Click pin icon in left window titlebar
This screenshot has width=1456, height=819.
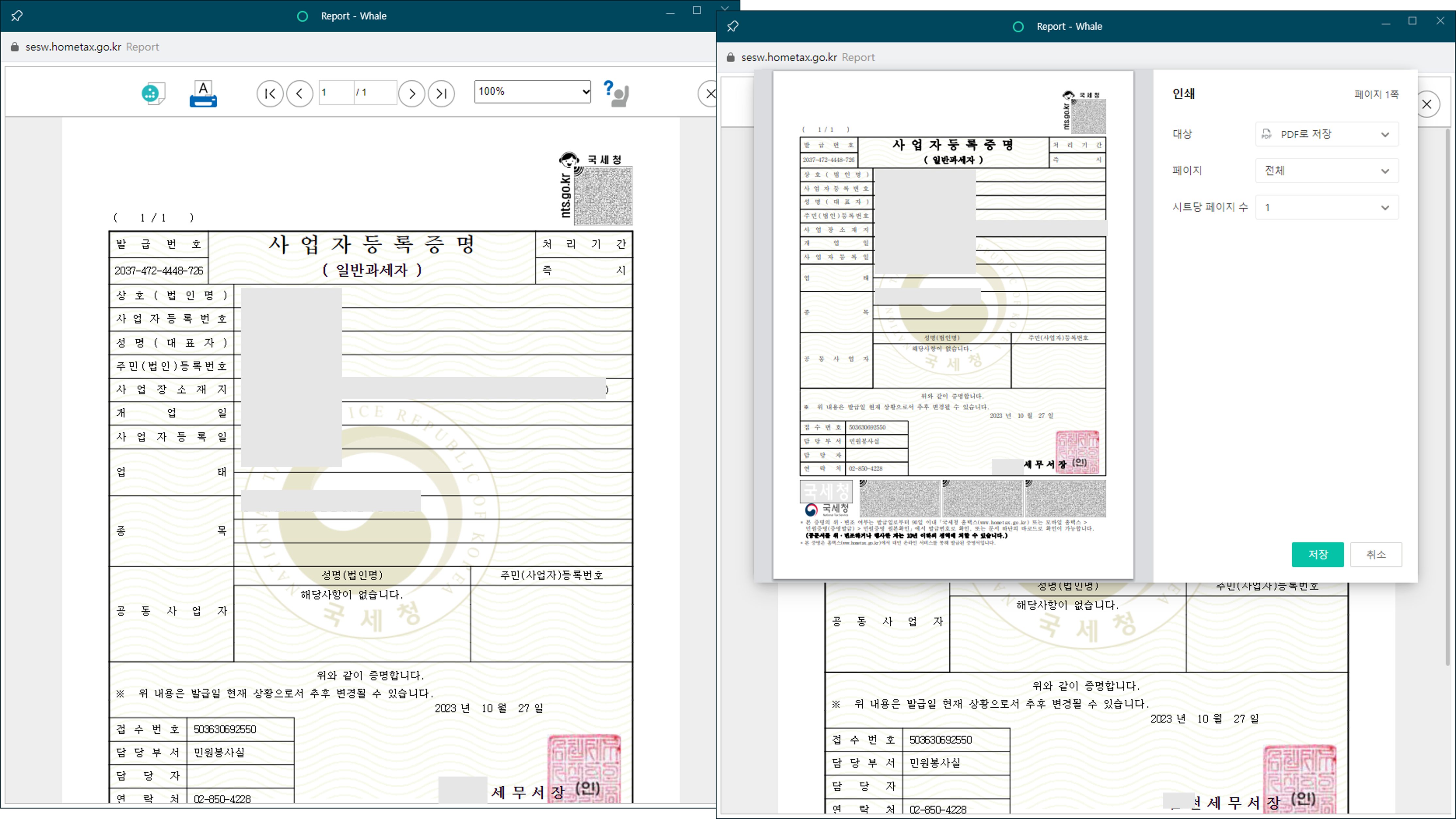[x=17, y=16]
